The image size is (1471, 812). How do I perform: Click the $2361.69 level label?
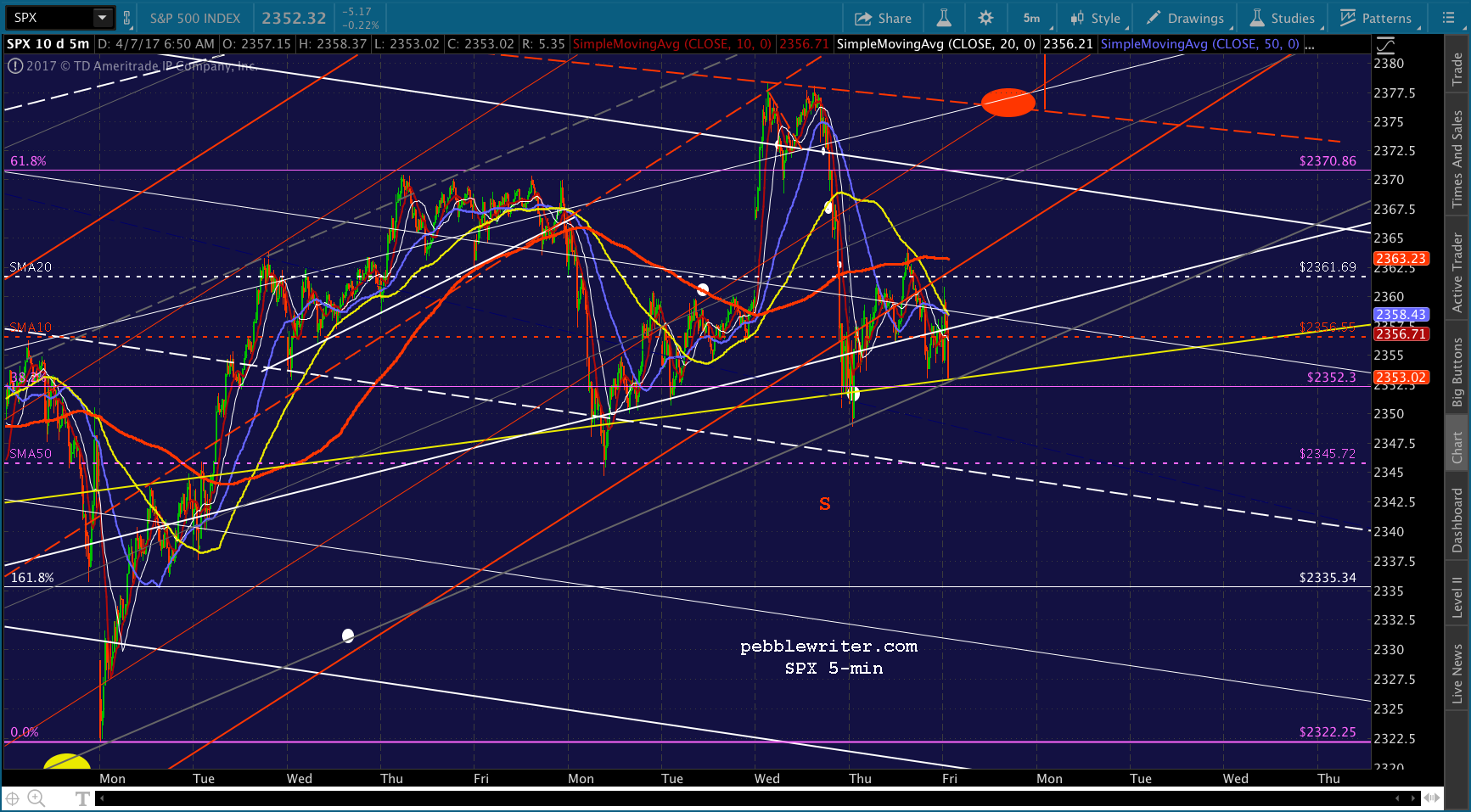pos(1328,267)
